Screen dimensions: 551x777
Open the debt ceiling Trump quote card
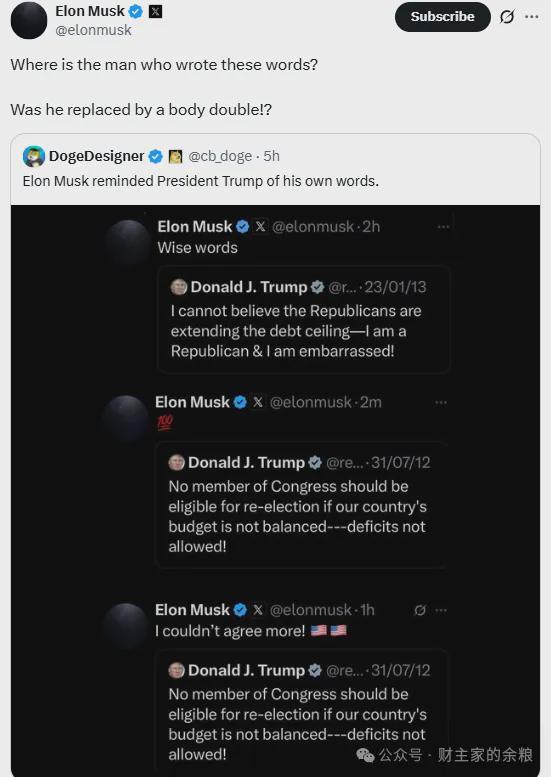[x=303, y=319]
